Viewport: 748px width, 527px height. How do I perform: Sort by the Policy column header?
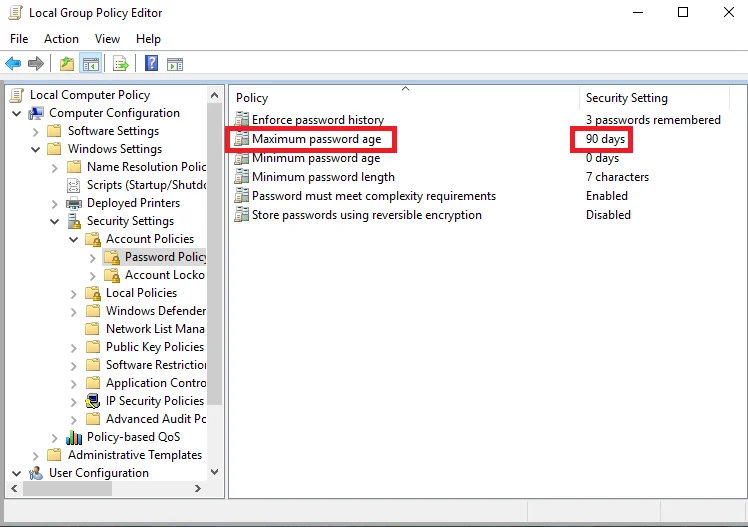[x=405, y=98]
